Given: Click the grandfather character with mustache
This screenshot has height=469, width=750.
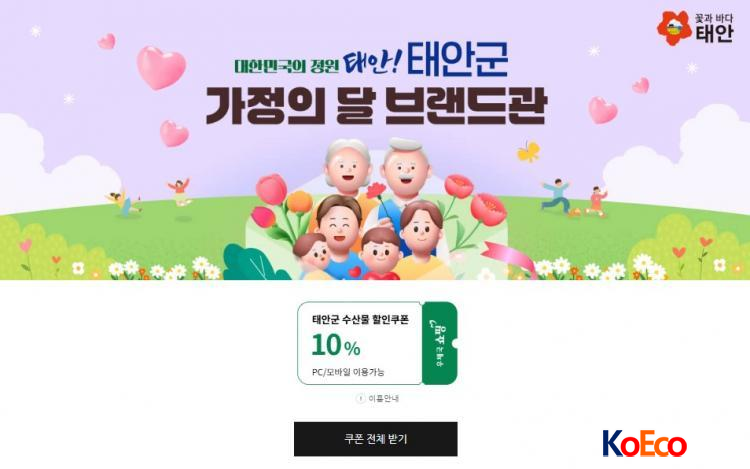Looking at the screenshot, I should coord(406,167).
